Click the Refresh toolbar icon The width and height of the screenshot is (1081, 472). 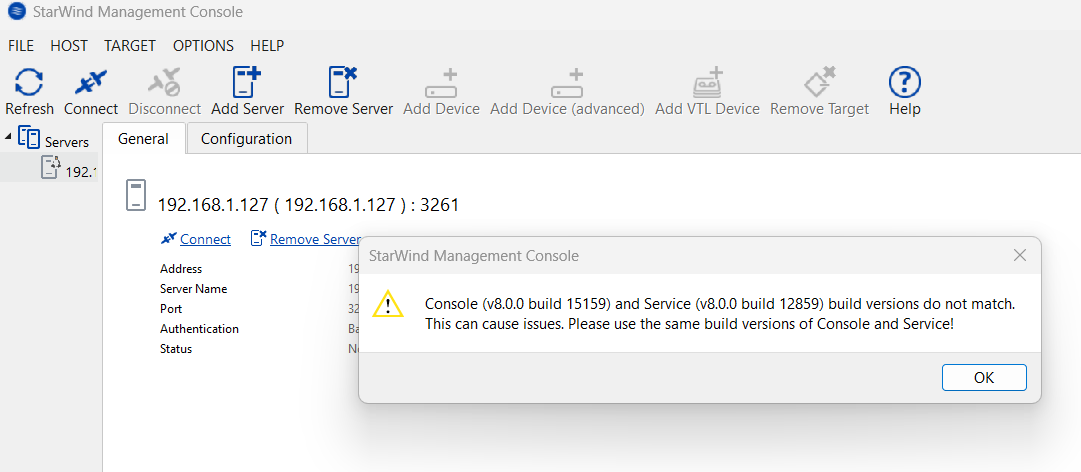(x=29, y=83)
